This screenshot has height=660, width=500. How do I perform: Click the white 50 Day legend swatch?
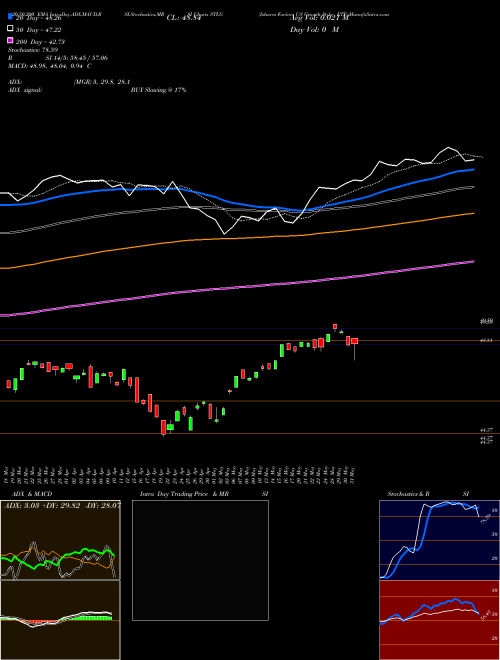(10, 29)
